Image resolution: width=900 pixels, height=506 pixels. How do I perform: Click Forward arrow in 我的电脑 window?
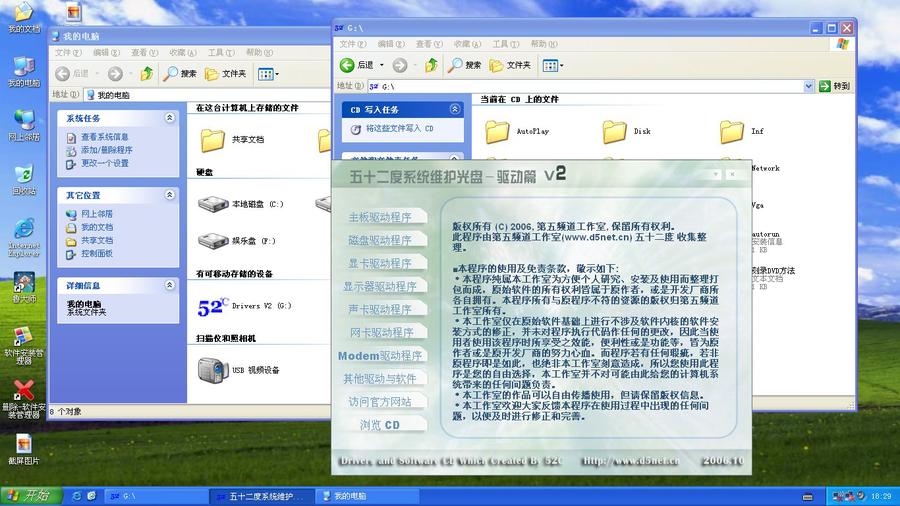(115, 73)
